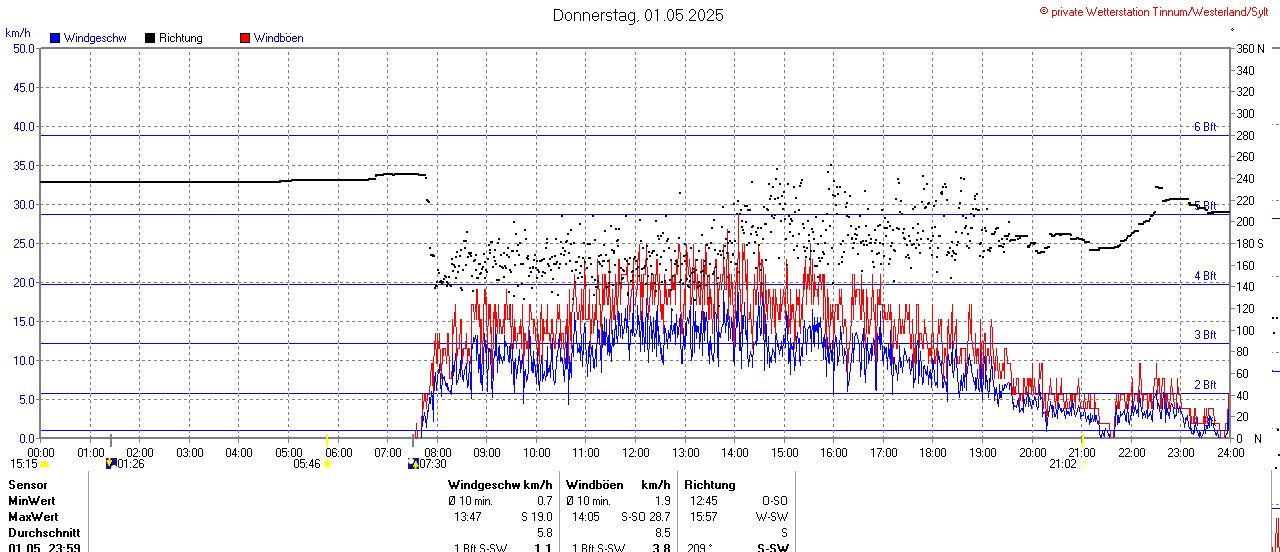Click the 21:02 sunset time label
This screenshot has height=552, width=1280.
click(1063, 464)
